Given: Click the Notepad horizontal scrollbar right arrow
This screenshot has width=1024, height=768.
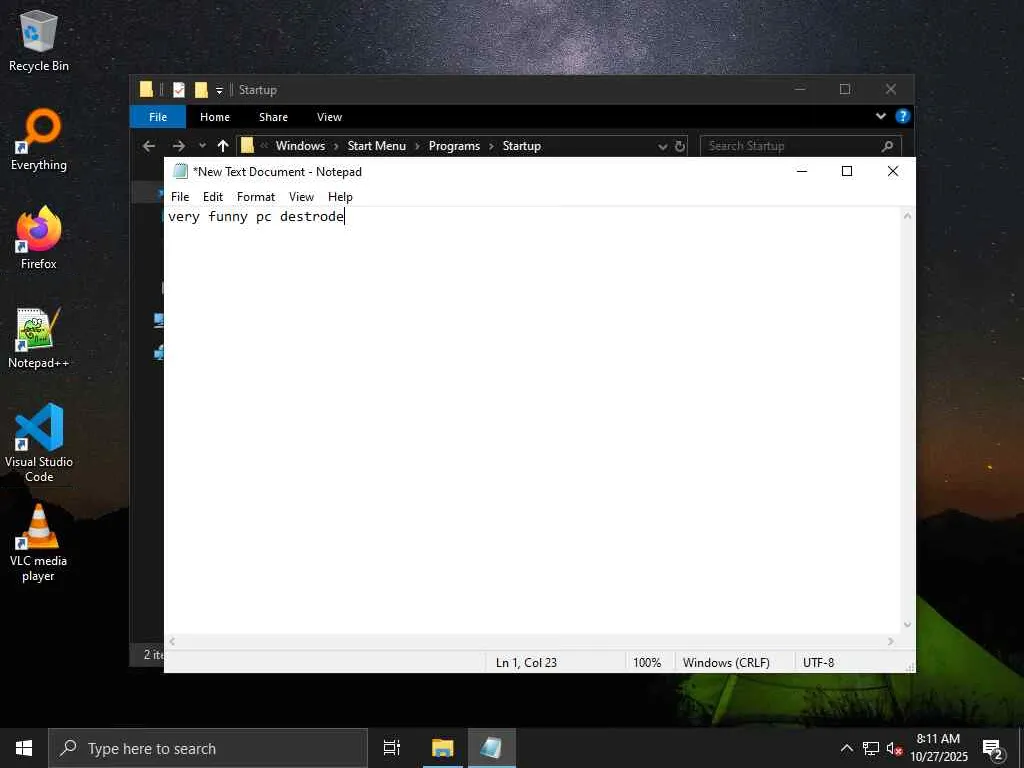Looking at the screenshot, I should point(891,641).
